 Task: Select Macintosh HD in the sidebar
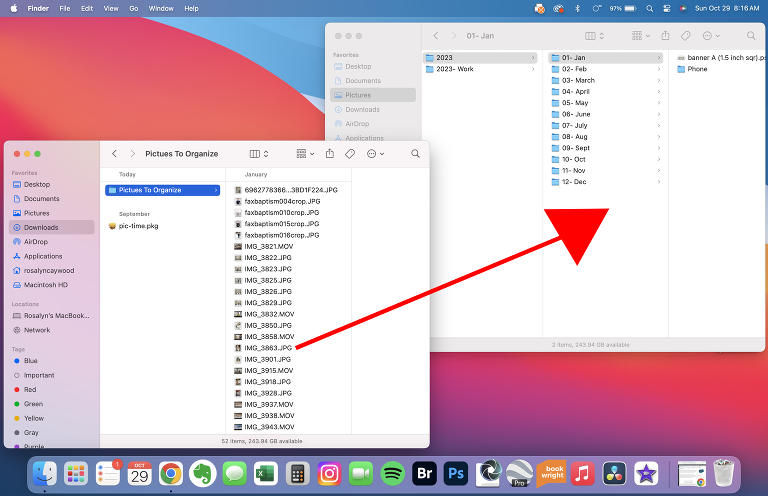coord(47,284)
